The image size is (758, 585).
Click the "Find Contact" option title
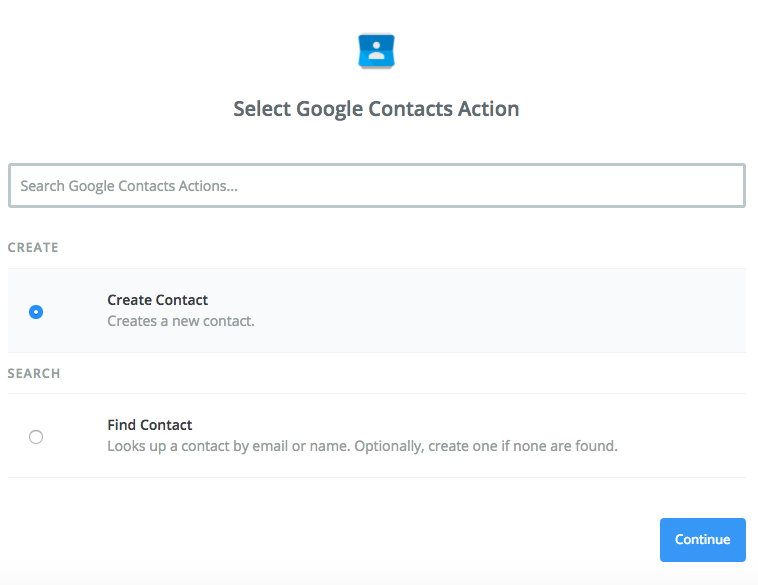(x=149, y=425)
